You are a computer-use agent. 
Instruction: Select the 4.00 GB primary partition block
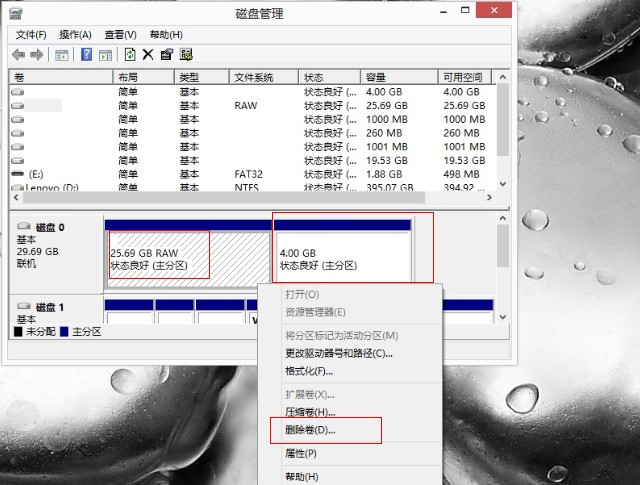(x=342, y=255)
